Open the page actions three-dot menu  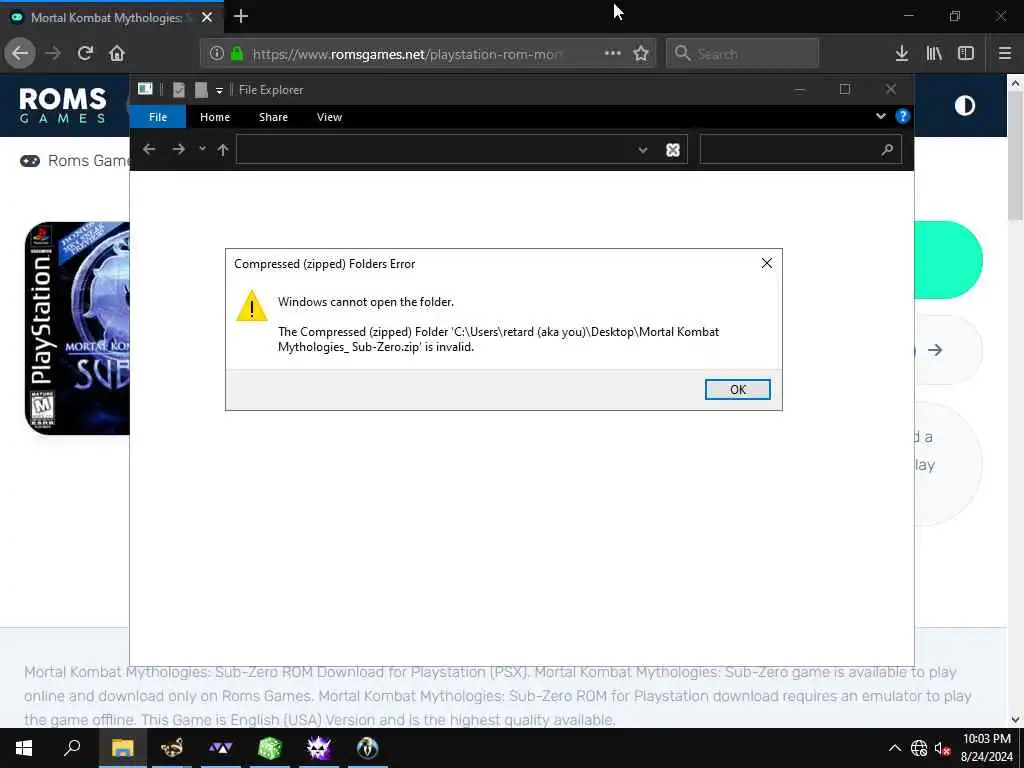click(x=613, y=53)
